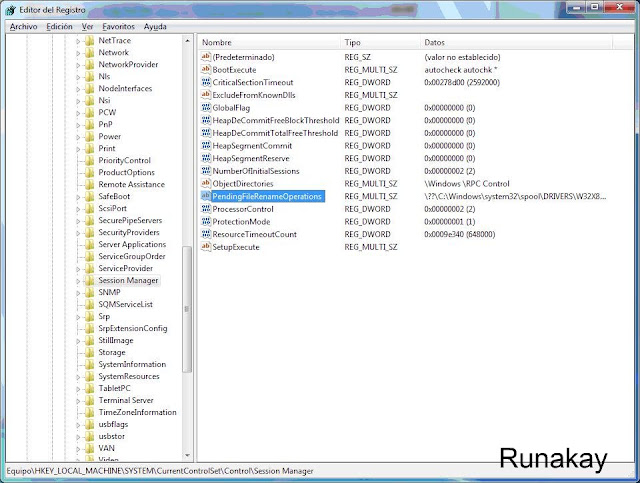
Task: Click the icon of PendingFileRenameOperations value
Action: point(206,196)
